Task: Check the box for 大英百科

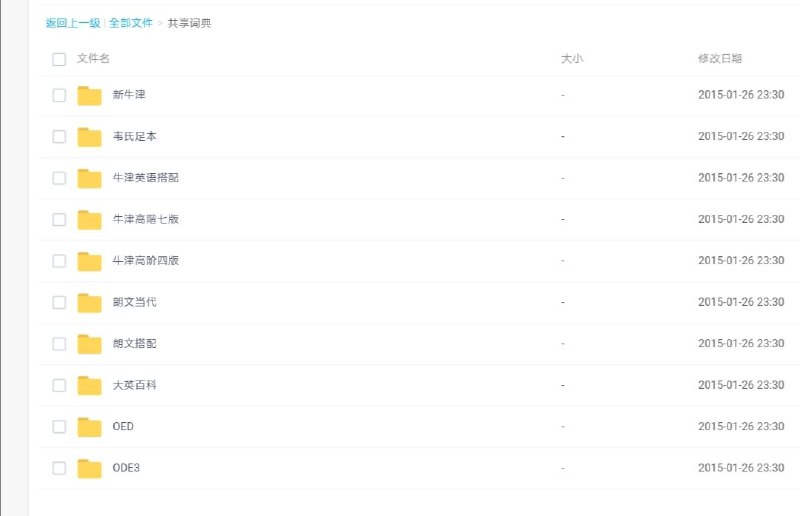Action: [x=59, y=385]
